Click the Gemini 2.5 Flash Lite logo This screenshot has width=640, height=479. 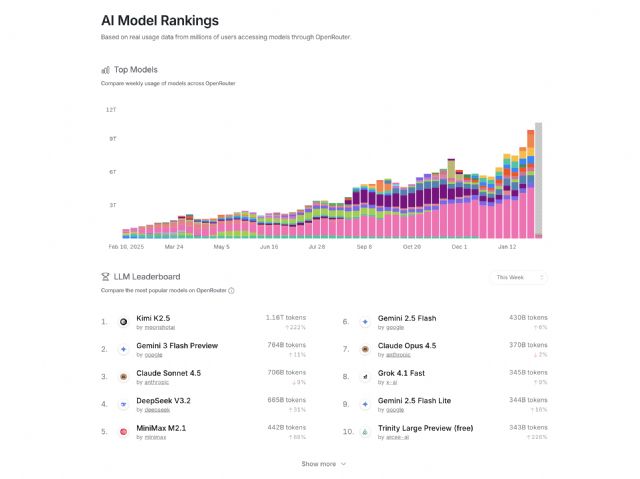366,404
